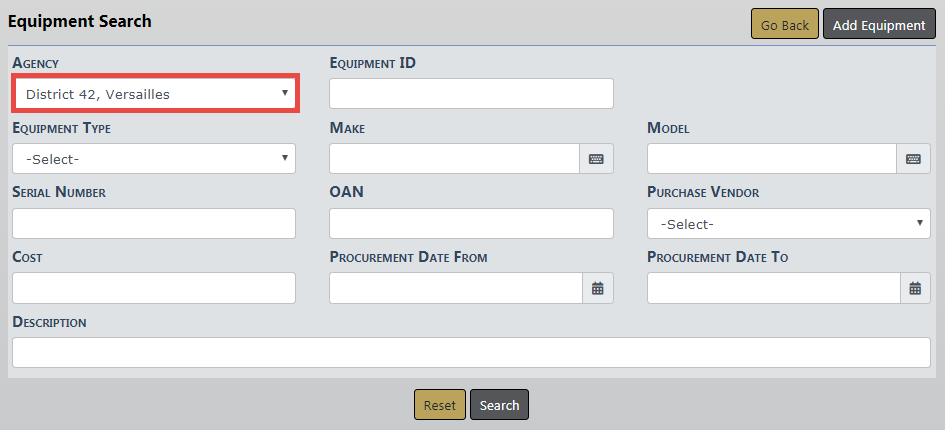Reset the search form
This screenshot has height=430, width=945.
pos(439,405)
